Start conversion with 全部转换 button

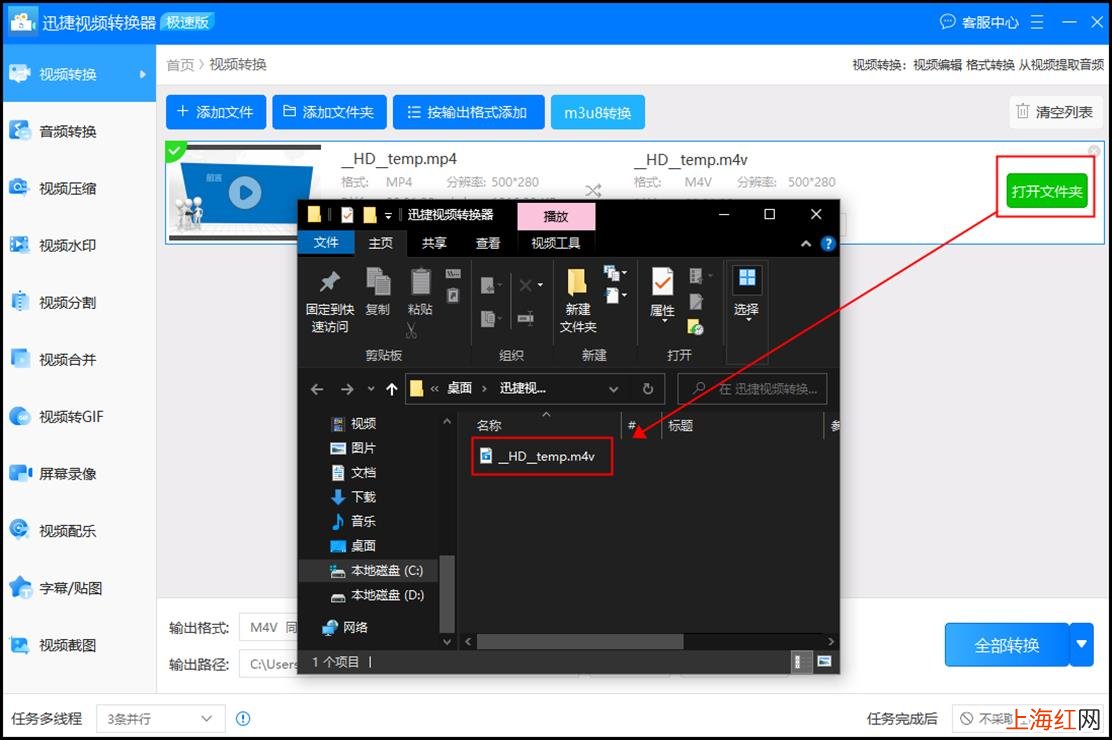pos(1006,644)
